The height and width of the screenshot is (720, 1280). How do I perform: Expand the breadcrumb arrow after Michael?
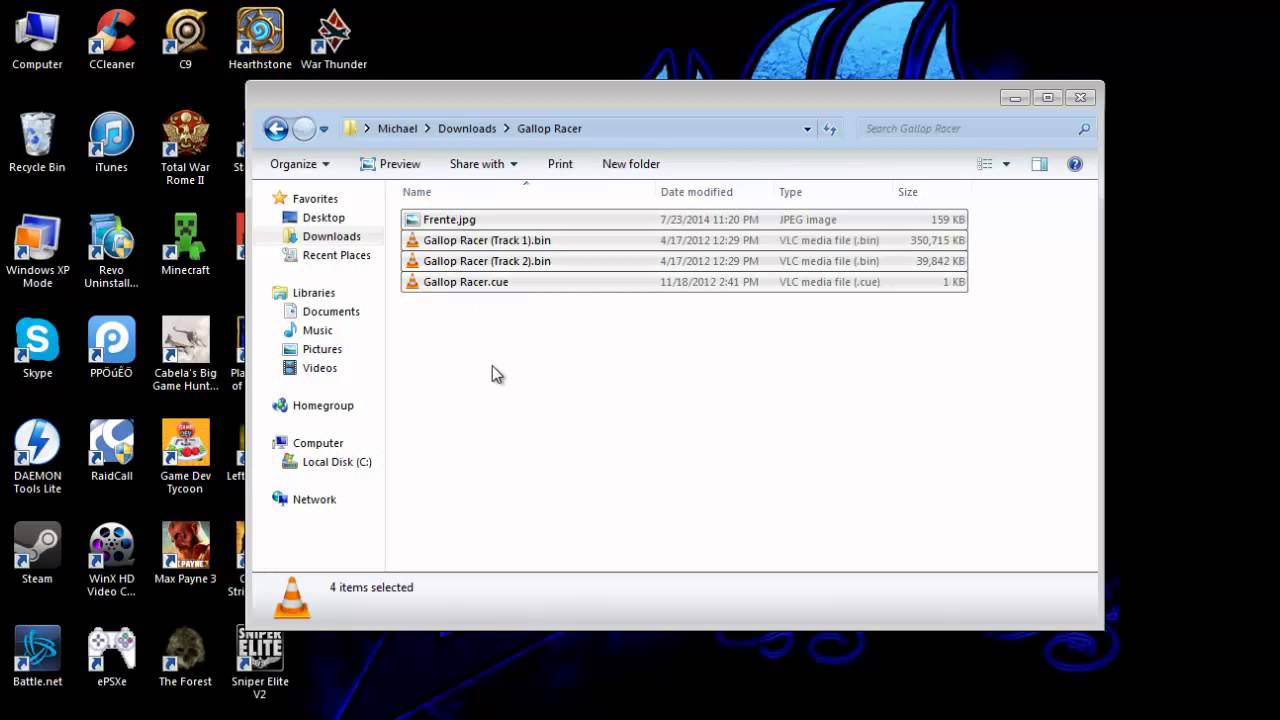(428, 129)
